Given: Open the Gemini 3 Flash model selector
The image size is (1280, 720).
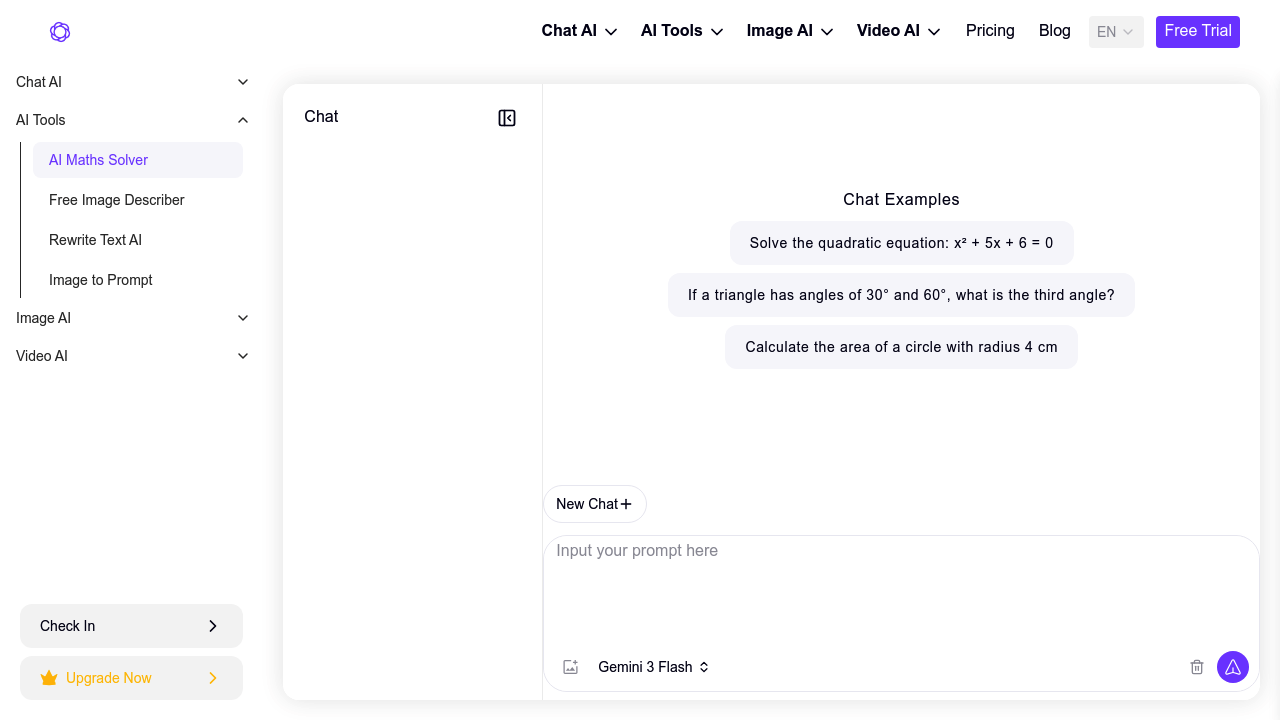Looking at the screenshot, I should (654, 667).
